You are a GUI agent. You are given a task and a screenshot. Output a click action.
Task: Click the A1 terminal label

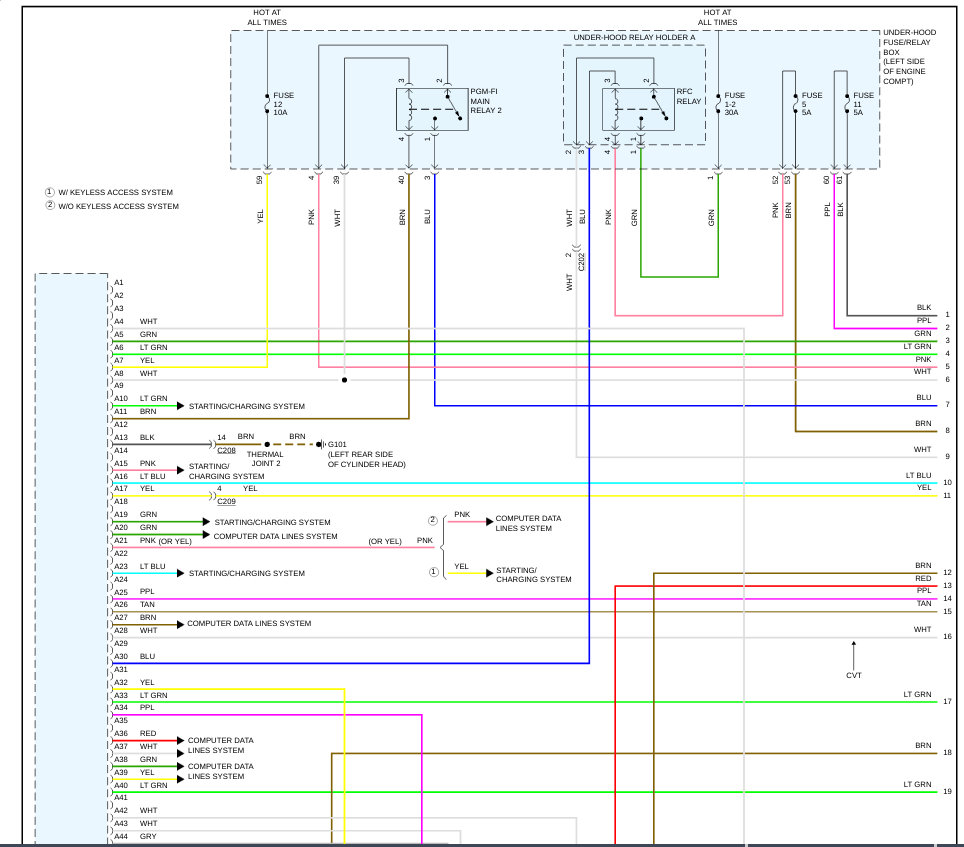[x=119, y=283]
